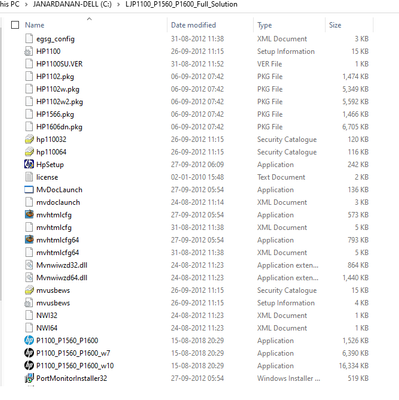Expand chevron after JANARDANAN-DELL (C:) breadcrumb
399x400 pixels.
[118, 4]
